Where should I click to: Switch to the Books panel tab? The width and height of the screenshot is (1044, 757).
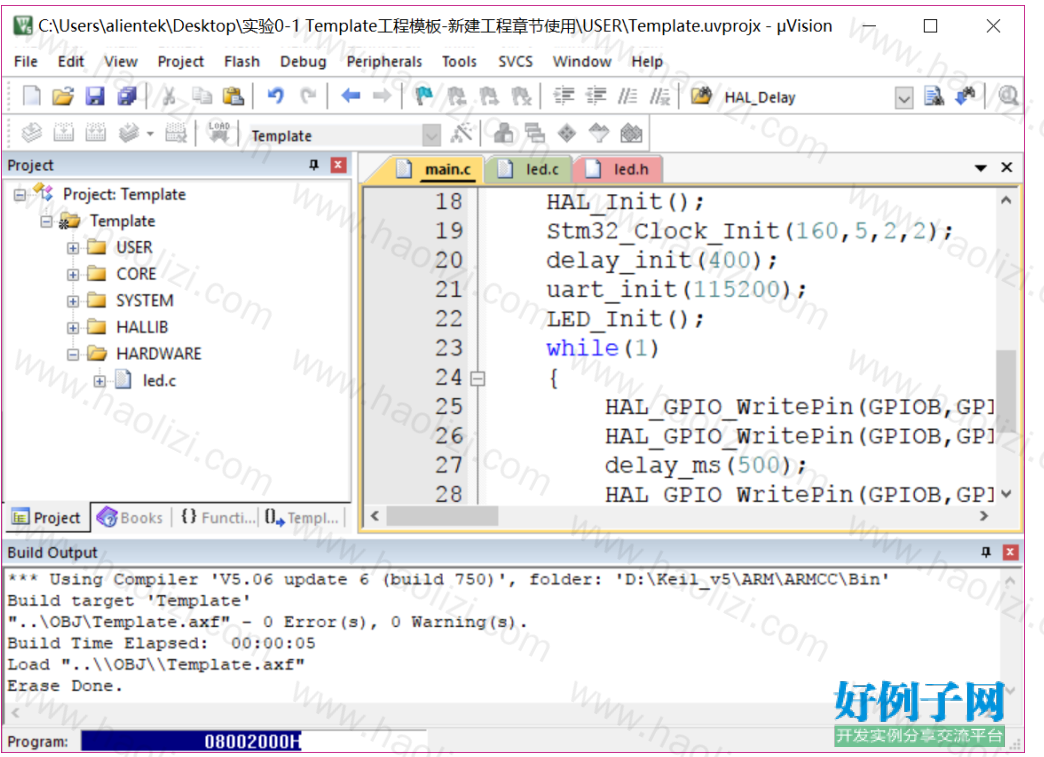click(130, 517)
